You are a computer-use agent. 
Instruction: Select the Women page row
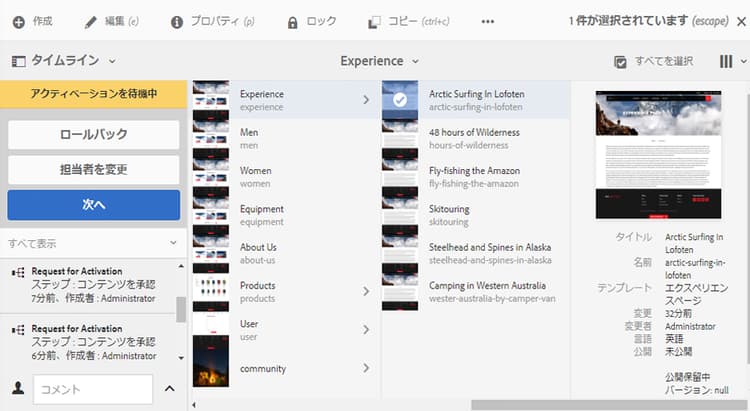(x=286, y=176)
